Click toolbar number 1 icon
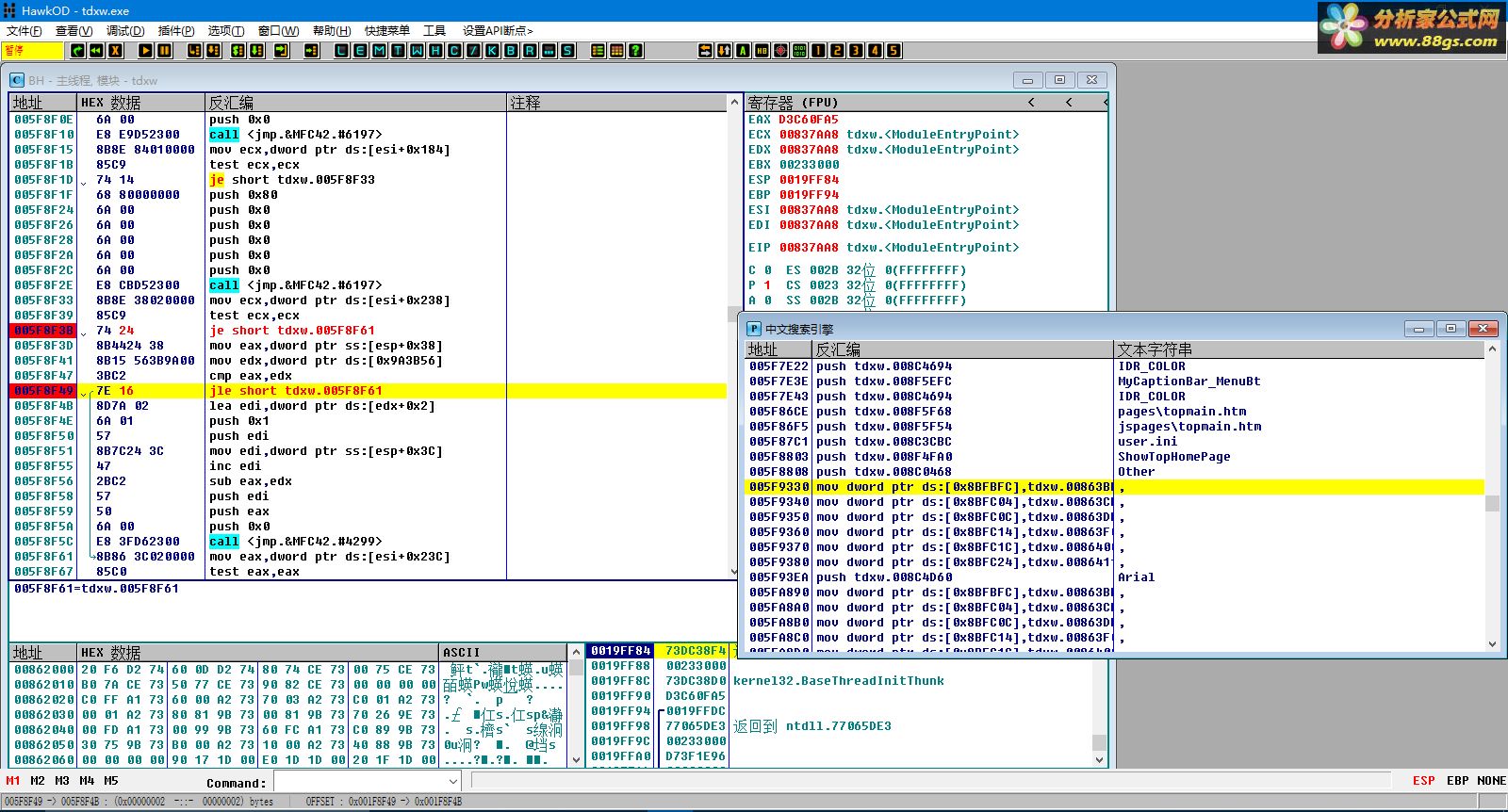The image size is (1508, 812). 818,51
